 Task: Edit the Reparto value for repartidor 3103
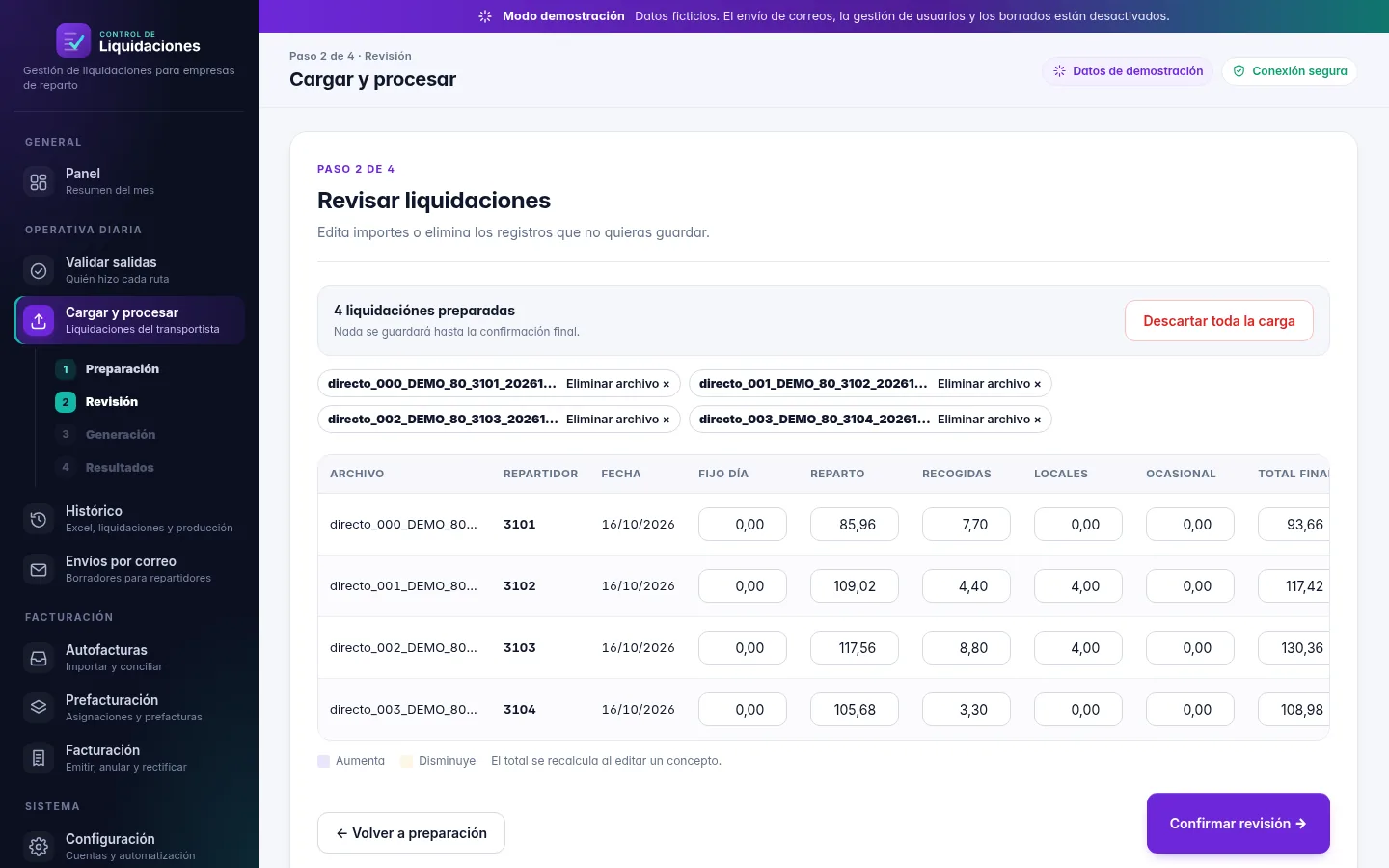point(855,648)
